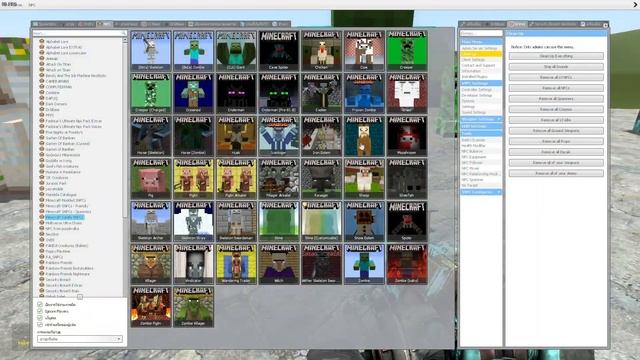640x360 pixels.
Task: Spawn the Vindicator NPC
Action: click(x=193, y=264)
